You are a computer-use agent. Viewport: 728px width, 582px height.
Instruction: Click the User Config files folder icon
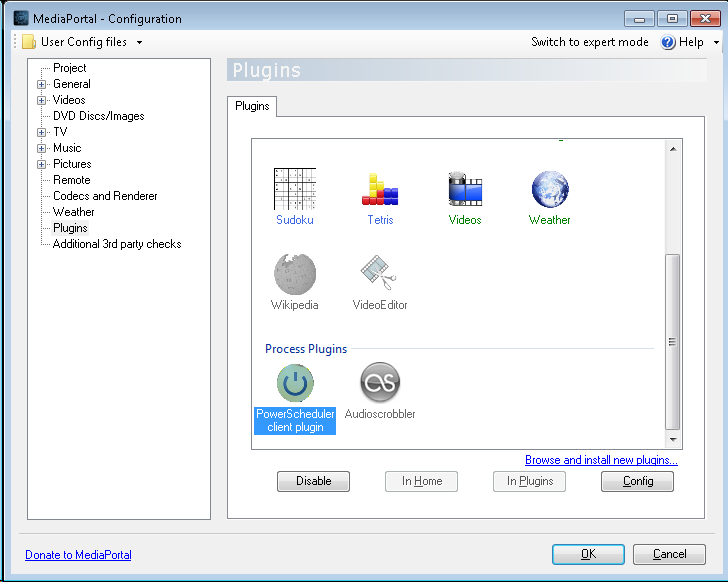click(29, 42)
